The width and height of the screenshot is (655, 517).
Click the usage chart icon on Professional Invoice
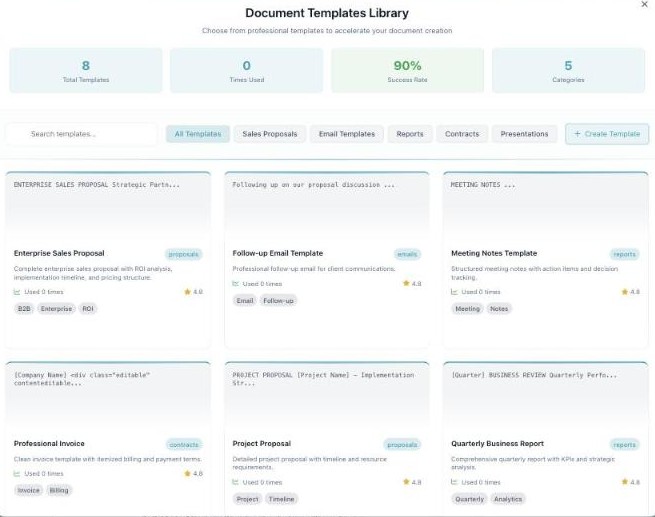pyautogui.click(x=17, y=474)
